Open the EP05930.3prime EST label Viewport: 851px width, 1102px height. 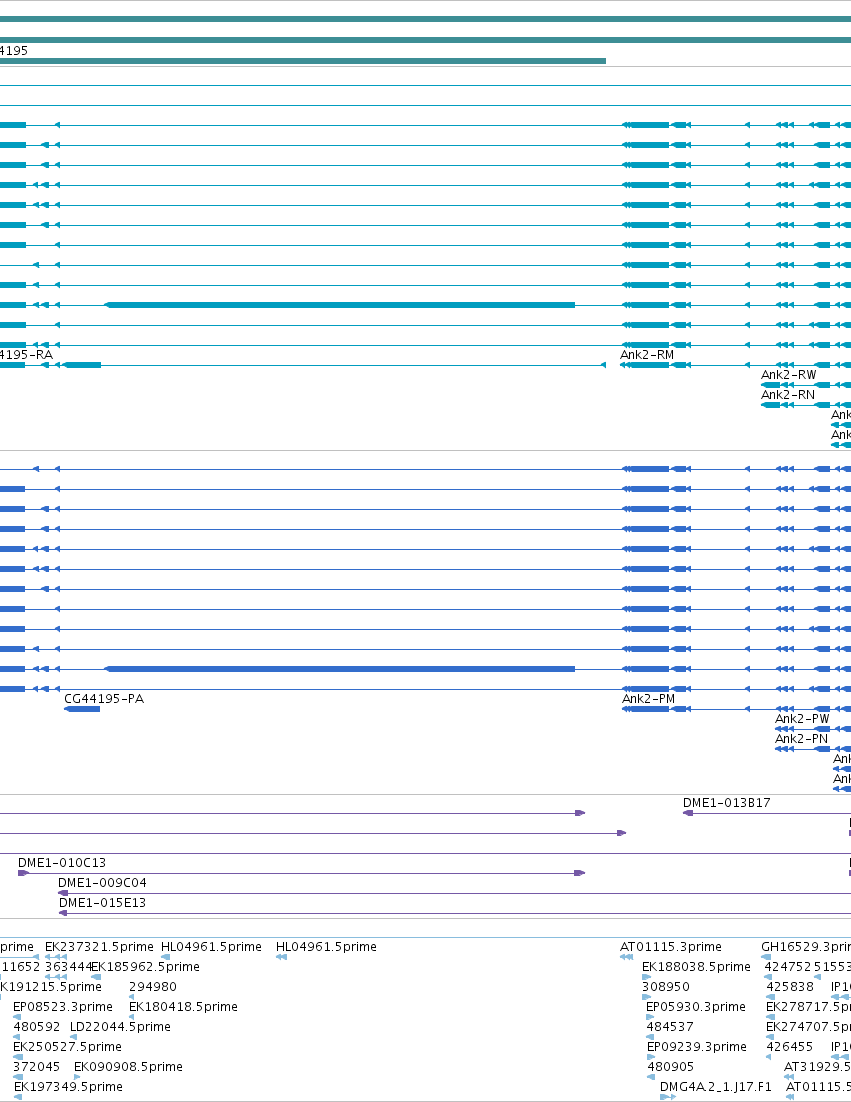(696, 1007)
